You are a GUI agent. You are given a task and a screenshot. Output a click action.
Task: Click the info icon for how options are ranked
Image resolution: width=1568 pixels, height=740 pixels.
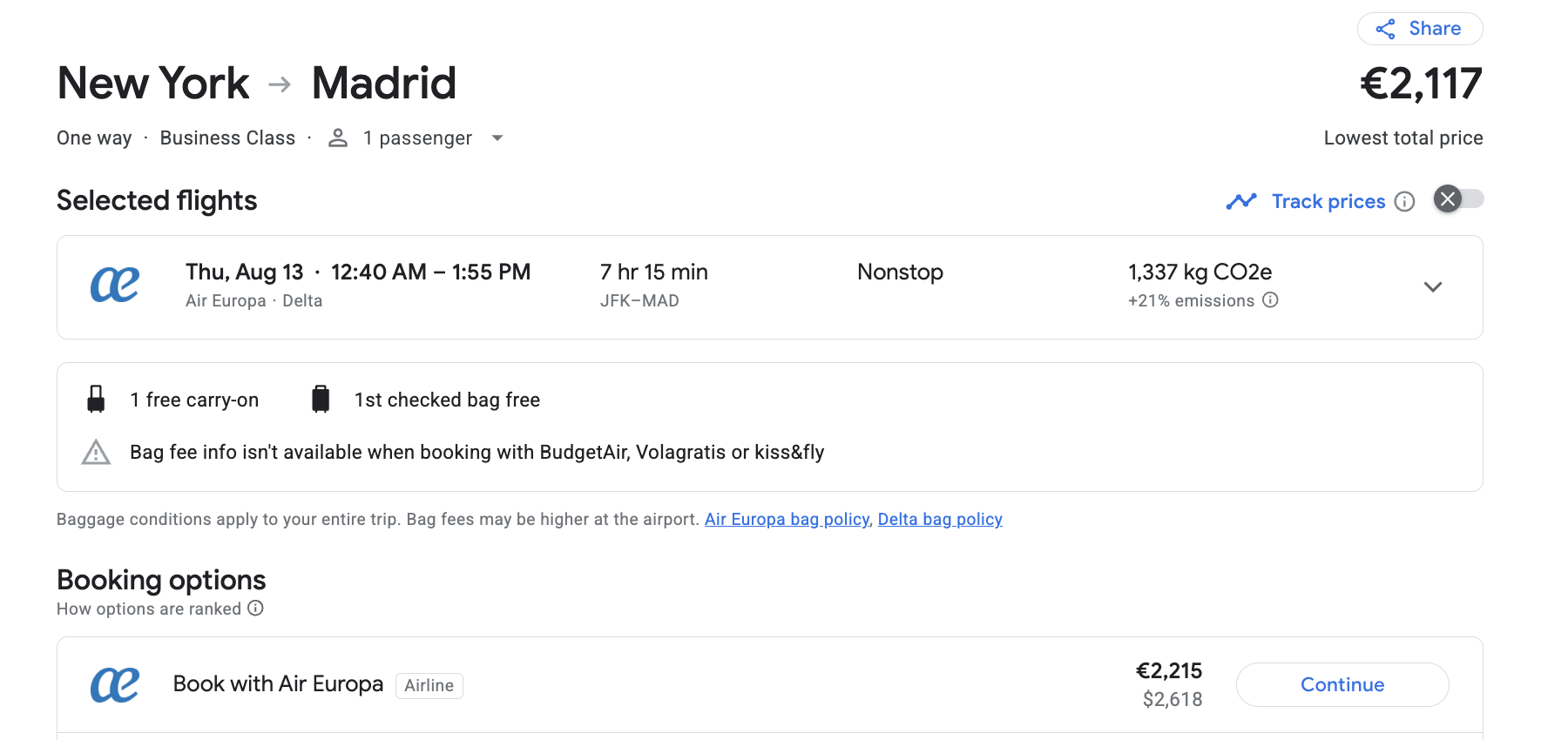pyautogui.click(x=255, y=608)
